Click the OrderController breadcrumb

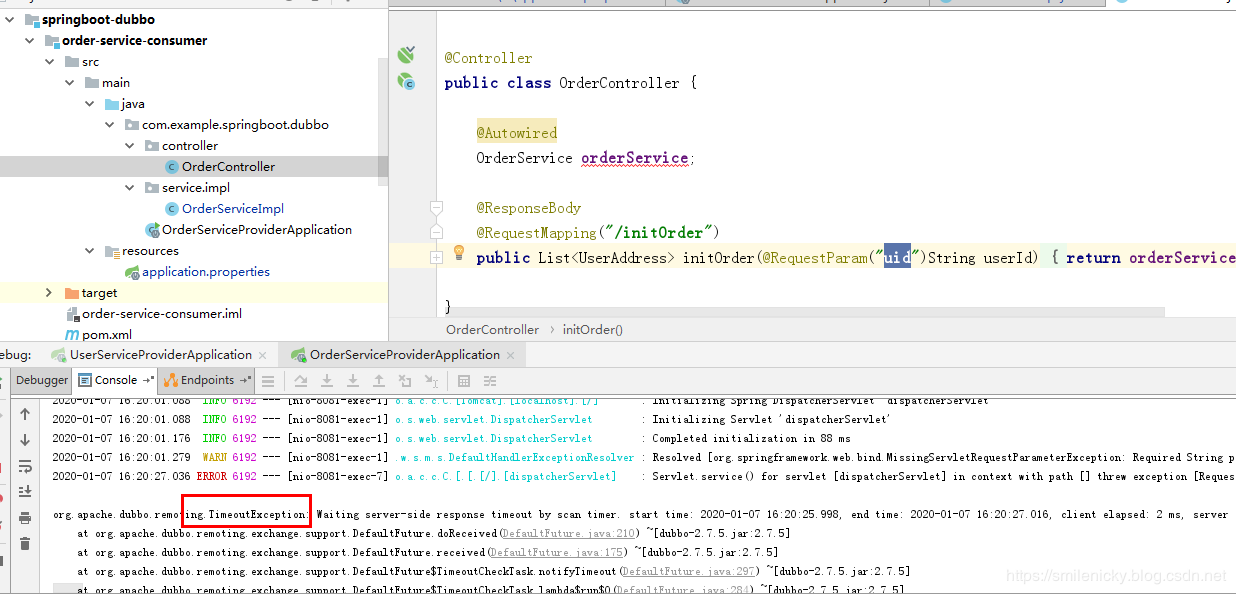click(x=492, y=329)
